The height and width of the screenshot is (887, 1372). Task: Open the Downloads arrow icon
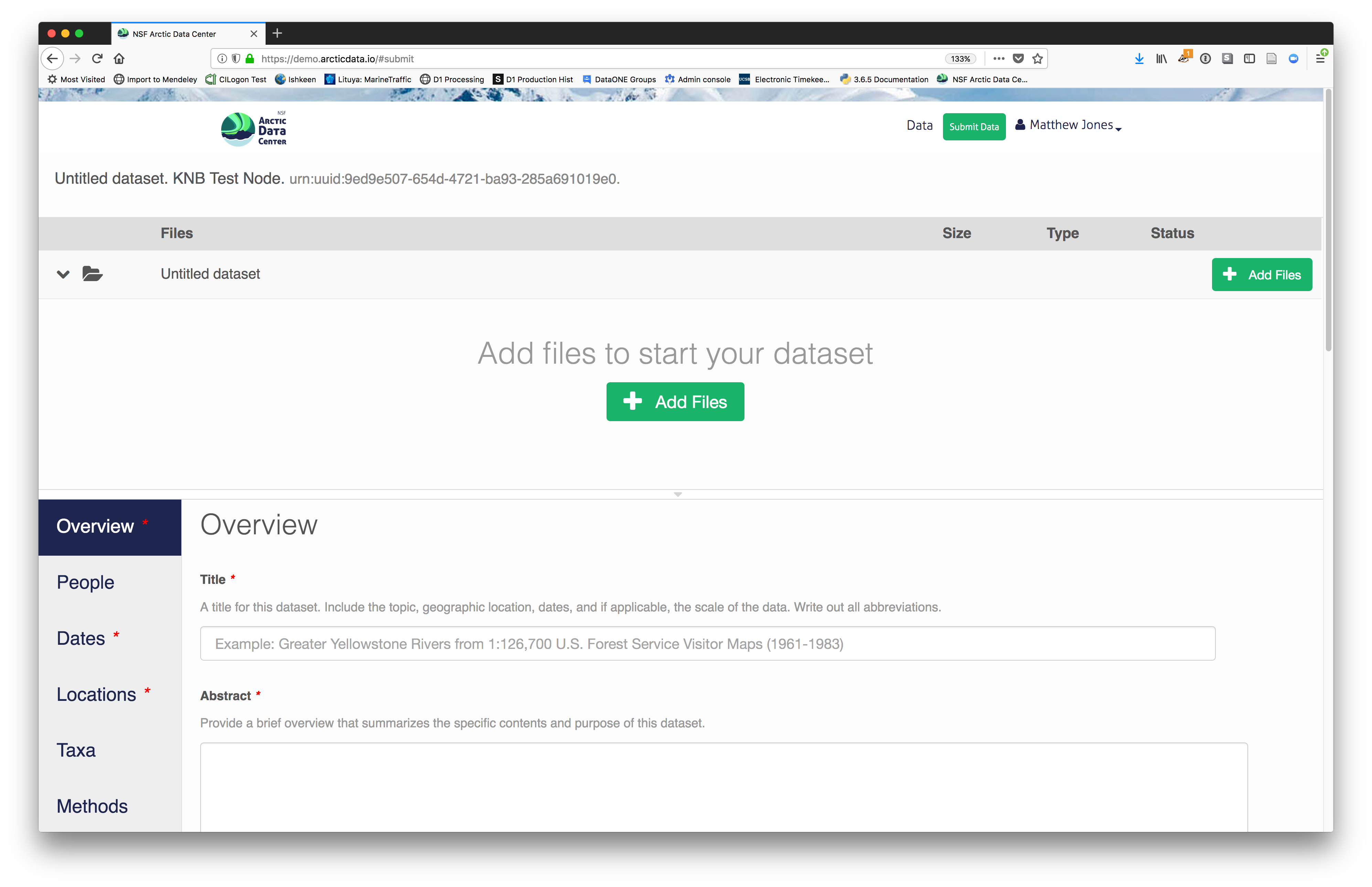[x=1139, y=59]
